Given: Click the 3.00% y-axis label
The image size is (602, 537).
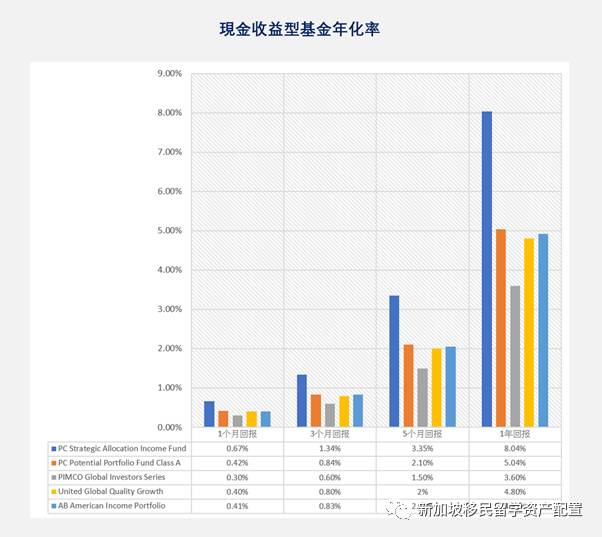Looking at the screenshot, I should (169, 309).
